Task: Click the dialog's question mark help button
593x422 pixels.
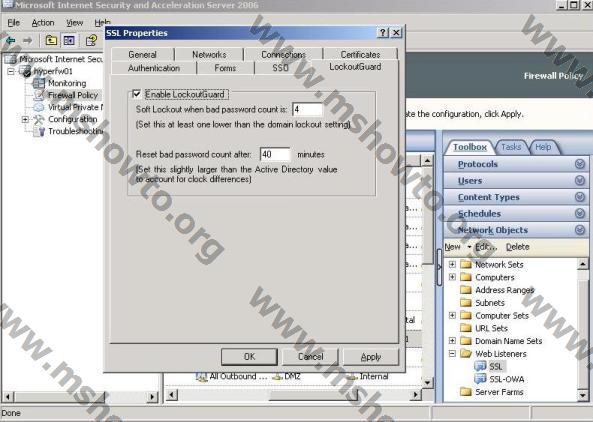Action: [x=383, y=33]
